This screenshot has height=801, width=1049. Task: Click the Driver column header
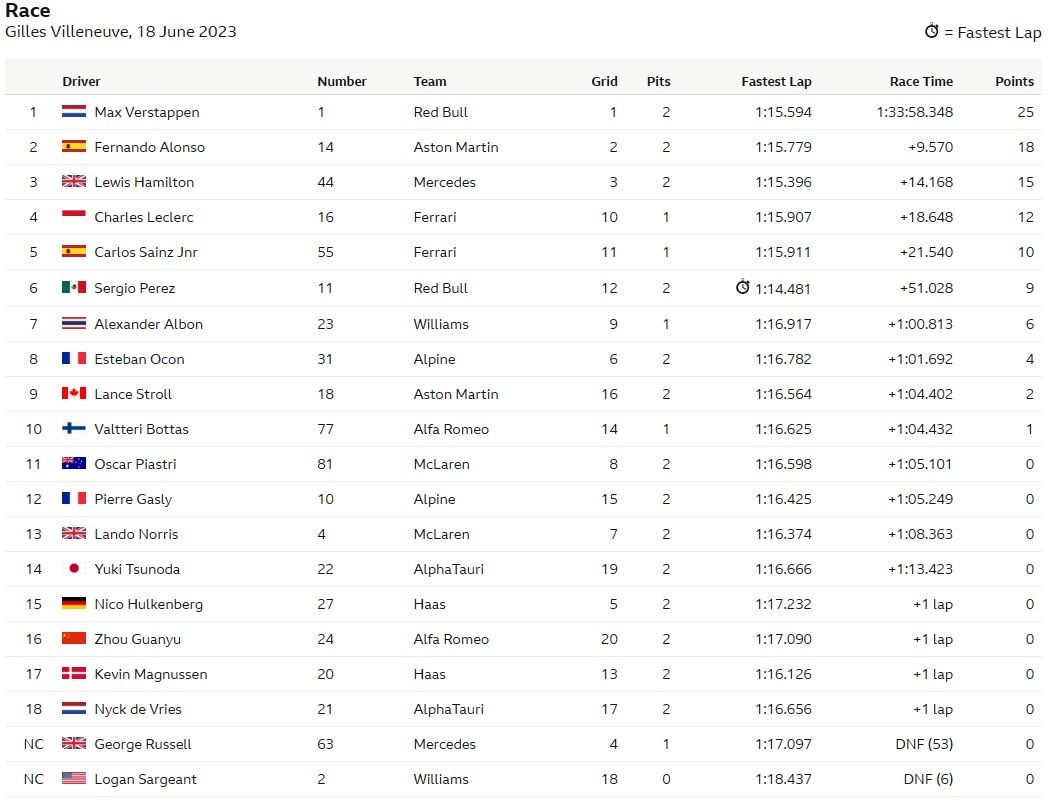click(x=81, y=82)
